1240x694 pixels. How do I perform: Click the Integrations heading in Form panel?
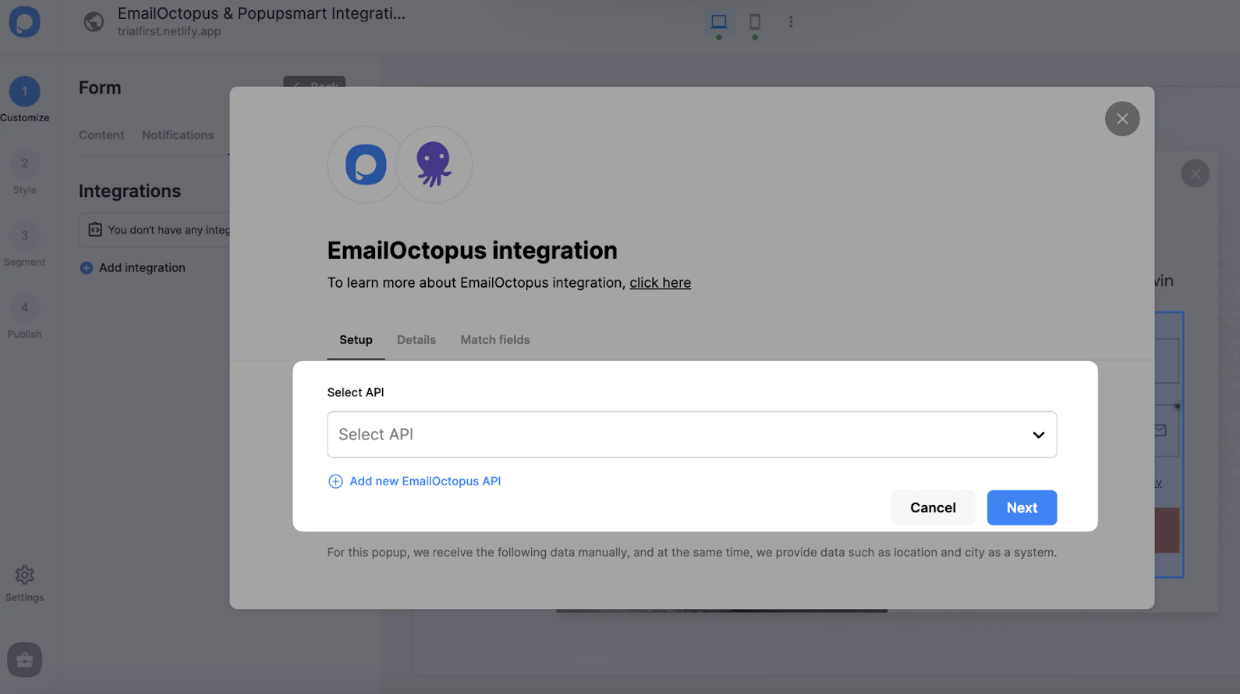tap(130, 191)
